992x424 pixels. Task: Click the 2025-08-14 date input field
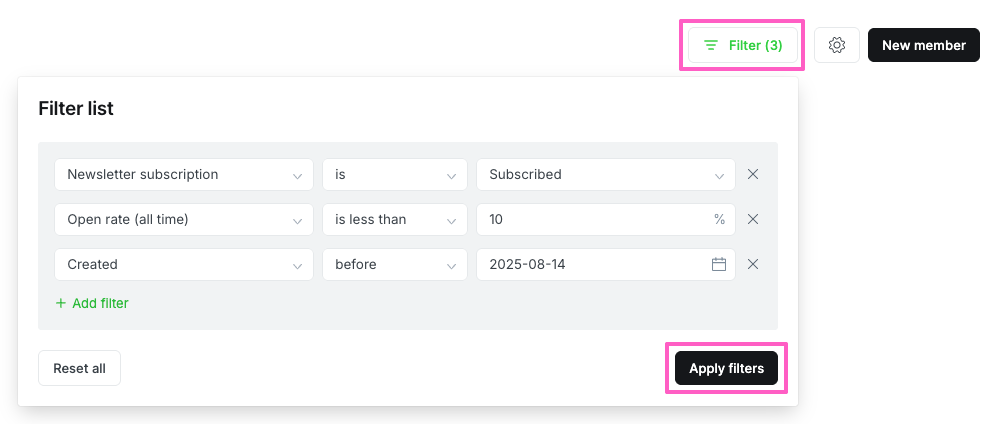coord(590,264)
